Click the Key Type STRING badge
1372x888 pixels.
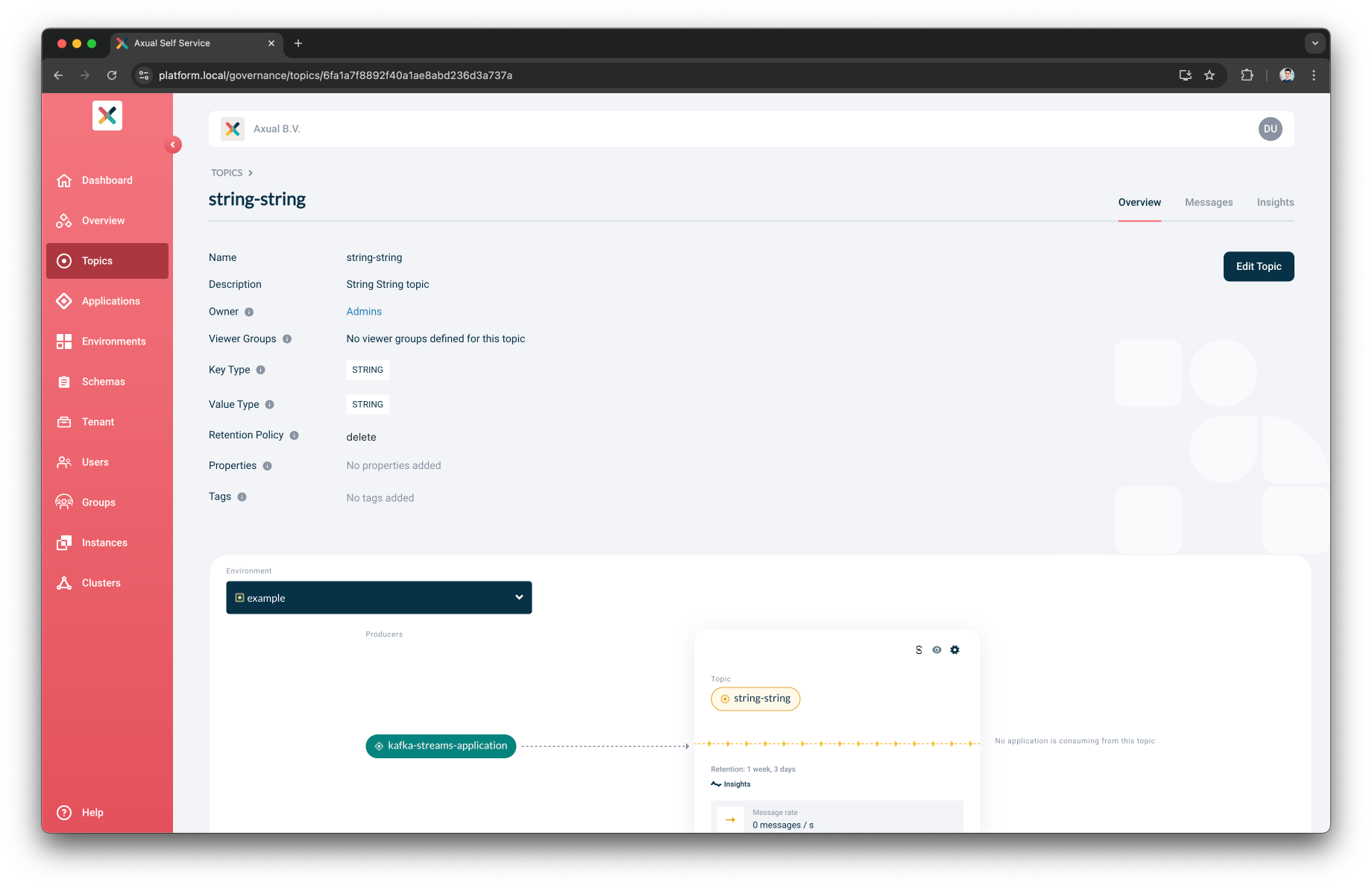point(368,370)
